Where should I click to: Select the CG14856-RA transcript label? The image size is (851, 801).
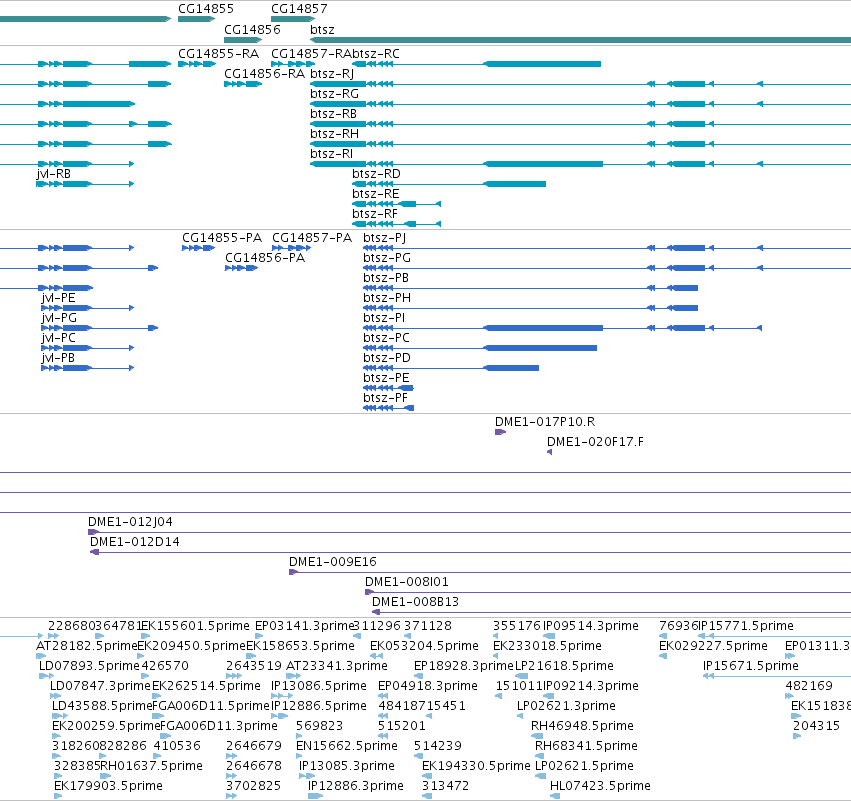coord(265,74)
